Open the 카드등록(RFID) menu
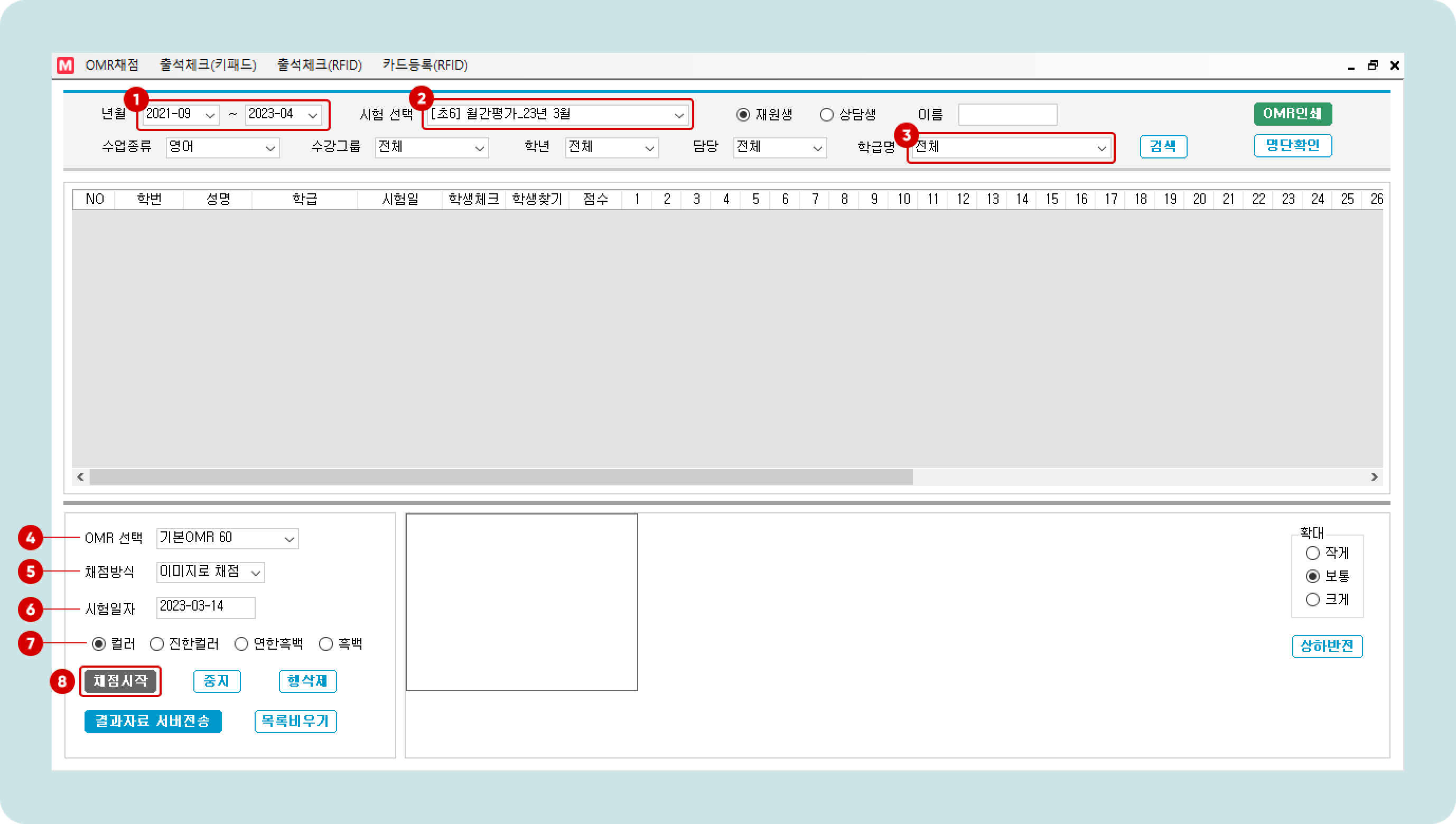The height and width of the screenshot is (824, 1456). [x=424, y=65]
